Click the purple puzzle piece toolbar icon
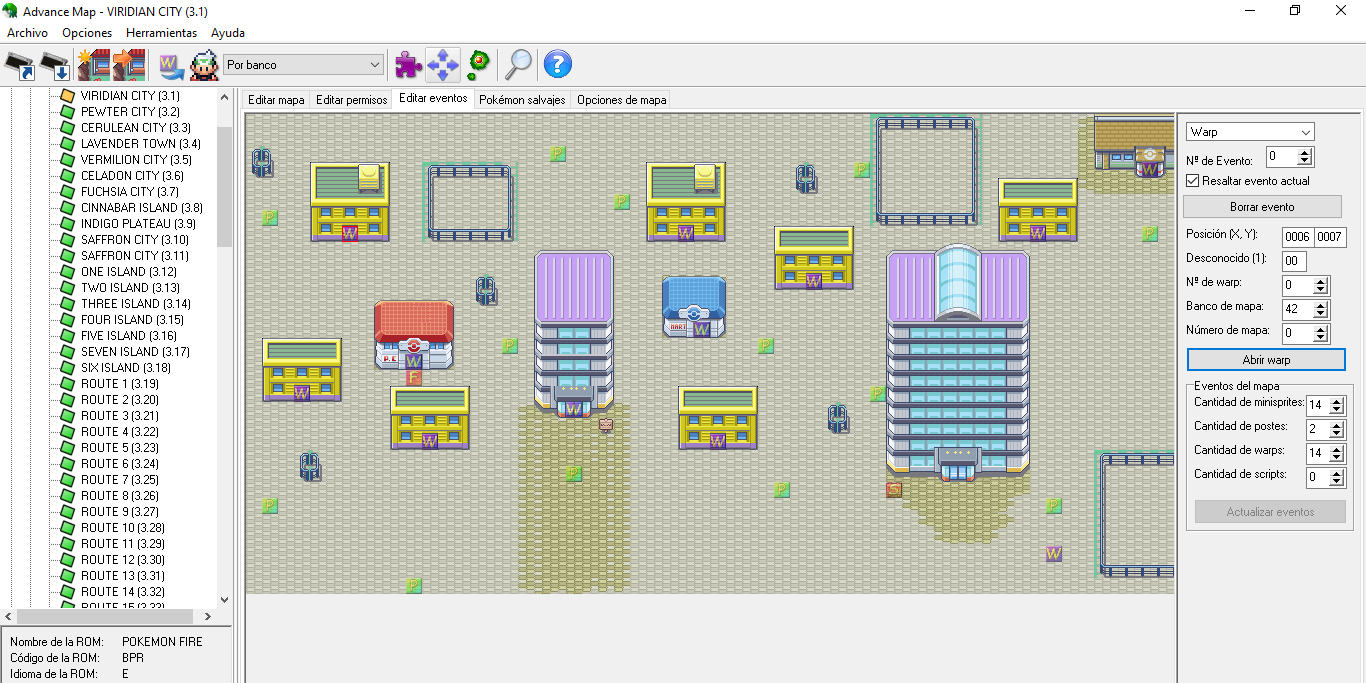Screen dimensions: 1366x683 (x=408, y=65)
